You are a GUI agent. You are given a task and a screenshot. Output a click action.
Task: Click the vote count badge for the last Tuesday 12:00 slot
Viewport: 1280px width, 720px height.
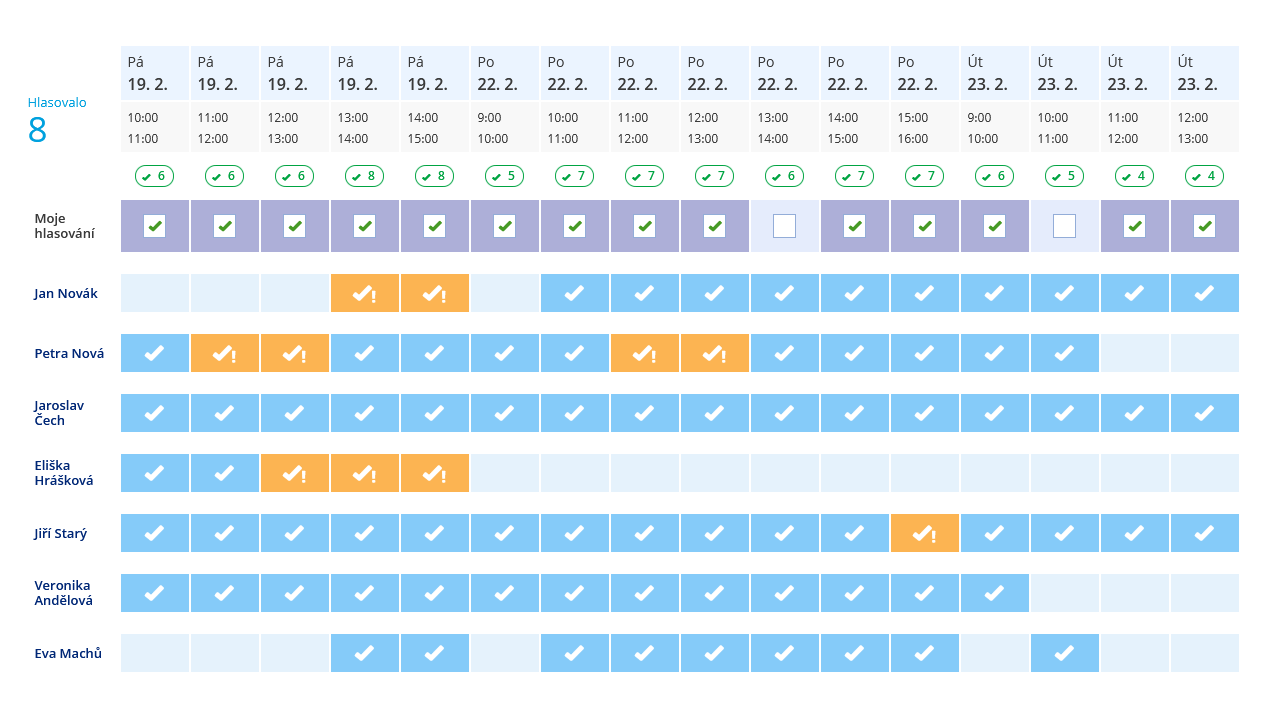click(x=1205, y=176)
